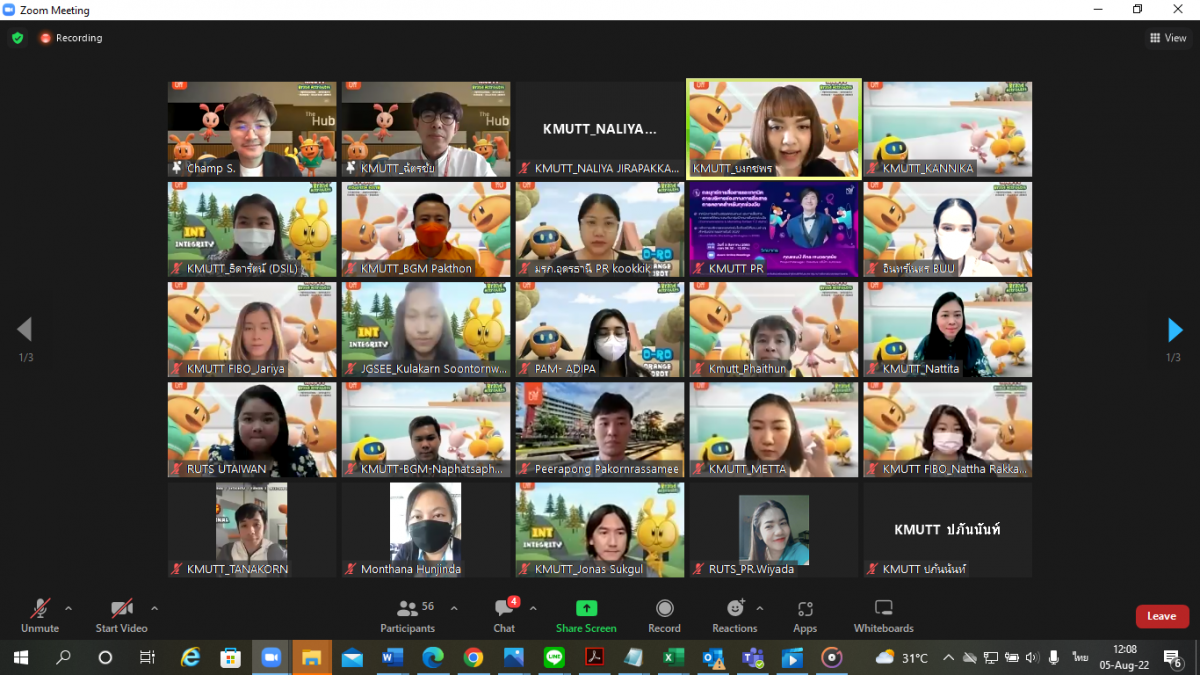Open Microsoft Teams from the taskbar
The height and width of the screenshot is (675, 1200).
click(752, 657)
